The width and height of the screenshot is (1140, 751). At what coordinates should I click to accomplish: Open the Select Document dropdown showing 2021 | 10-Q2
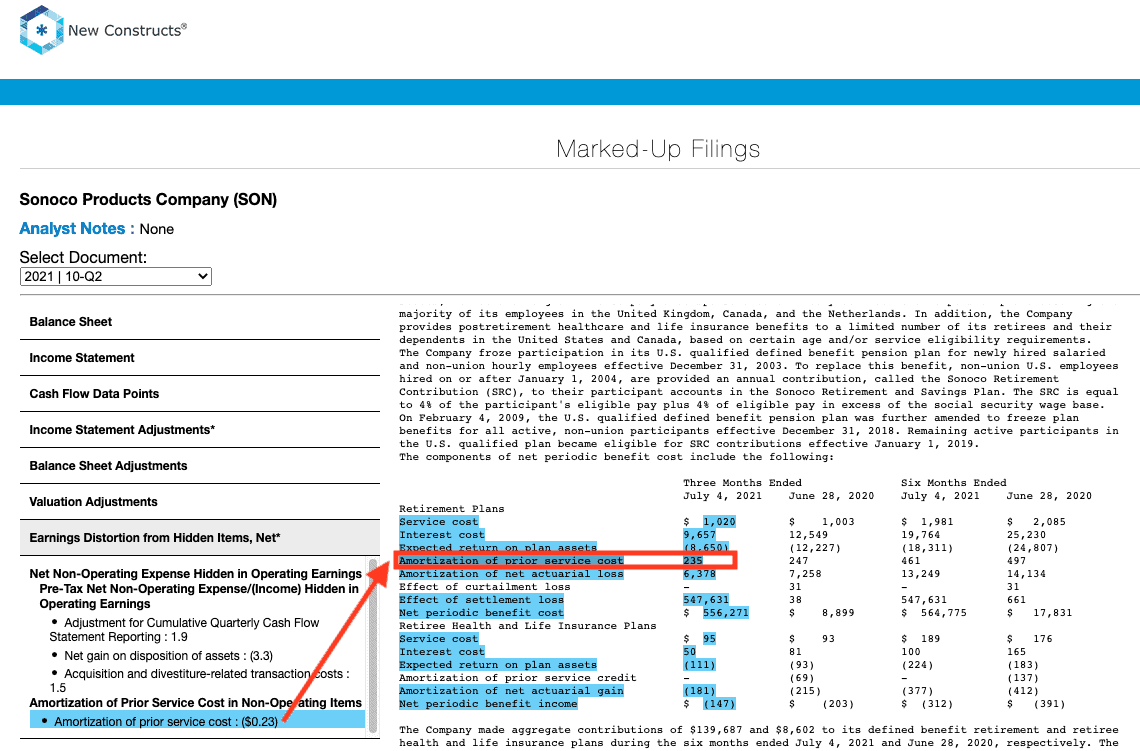pos(116,276)
